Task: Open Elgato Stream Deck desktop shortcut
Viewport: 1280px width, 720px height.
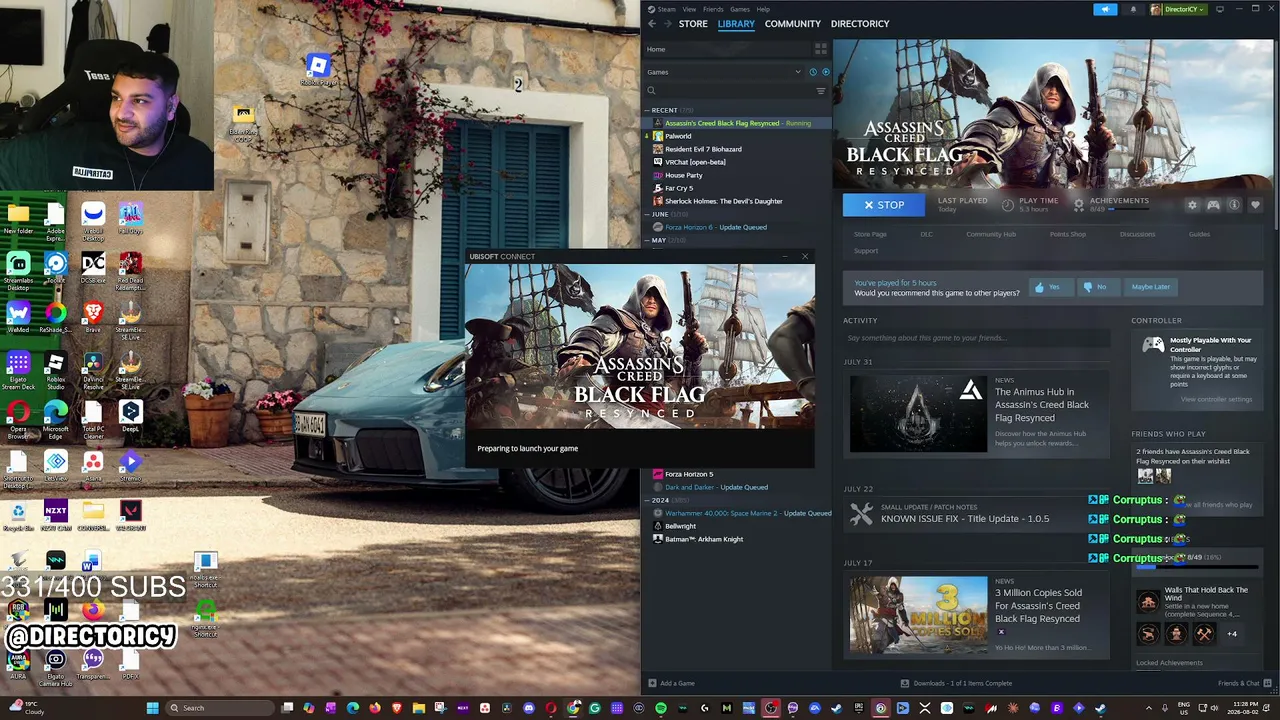Action: pyautogui.click(x=18, y=368)
